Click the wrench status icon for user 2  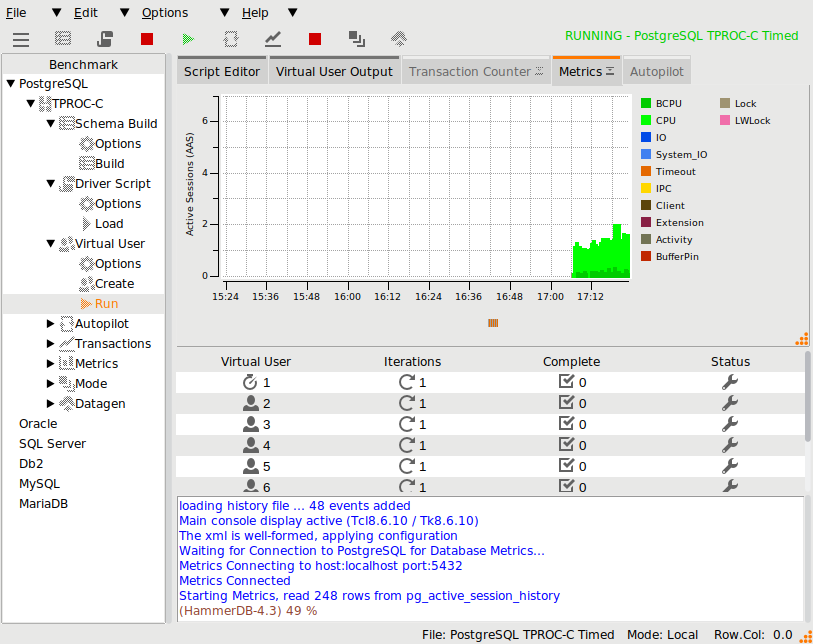(x=730, y=403)
